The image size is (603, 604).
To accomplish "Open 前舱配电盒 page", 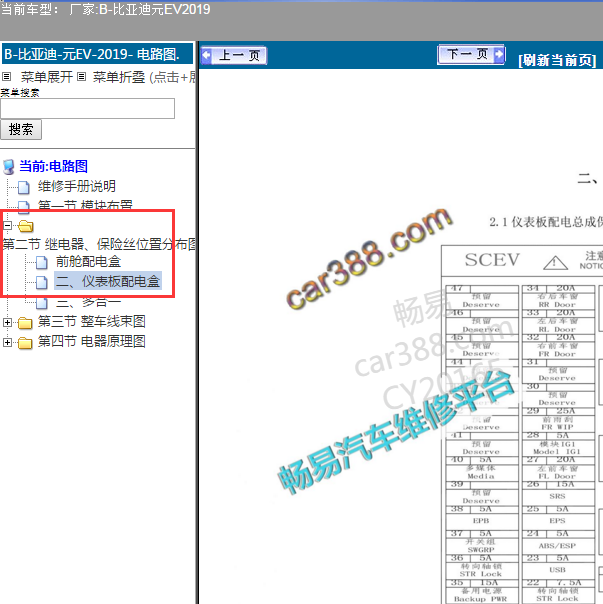I will (x=88, y=262).
